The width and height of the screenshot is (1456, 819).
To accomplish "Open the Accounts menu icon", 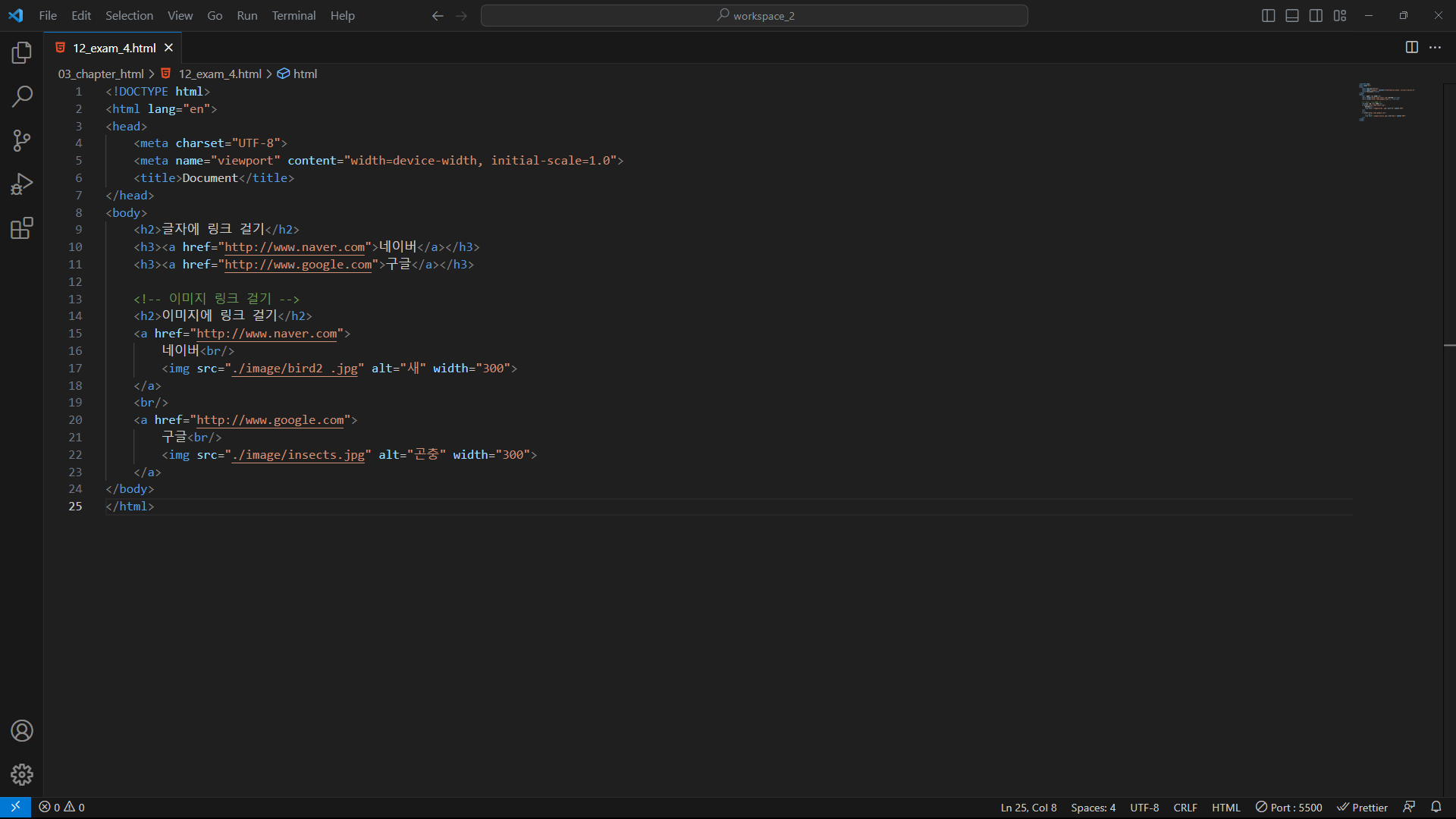I will pyautogui.click(x=22, y=730).
